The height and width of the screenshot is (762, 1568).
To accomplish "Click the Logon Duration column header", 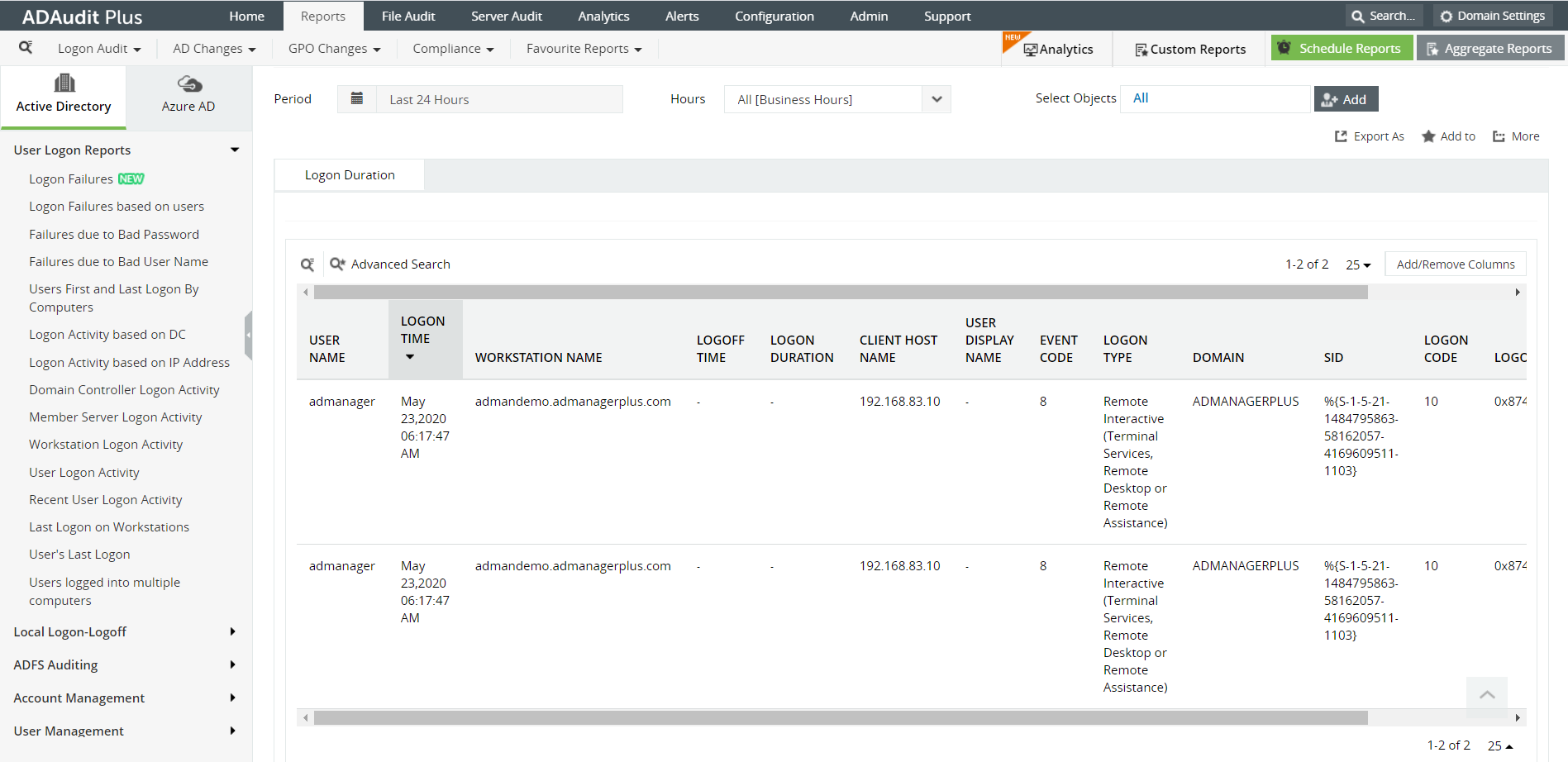I will click(802, 349).
